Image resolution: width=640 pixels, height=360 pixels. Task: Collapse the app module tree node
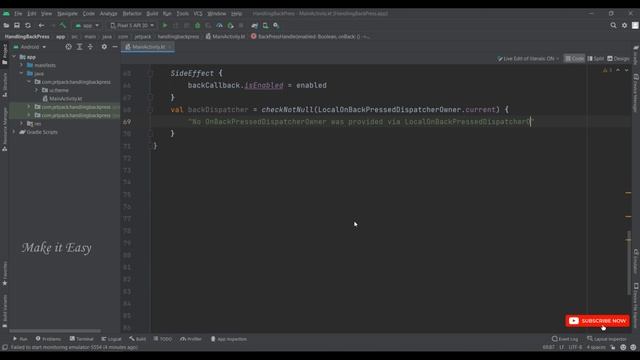point(14,57)
